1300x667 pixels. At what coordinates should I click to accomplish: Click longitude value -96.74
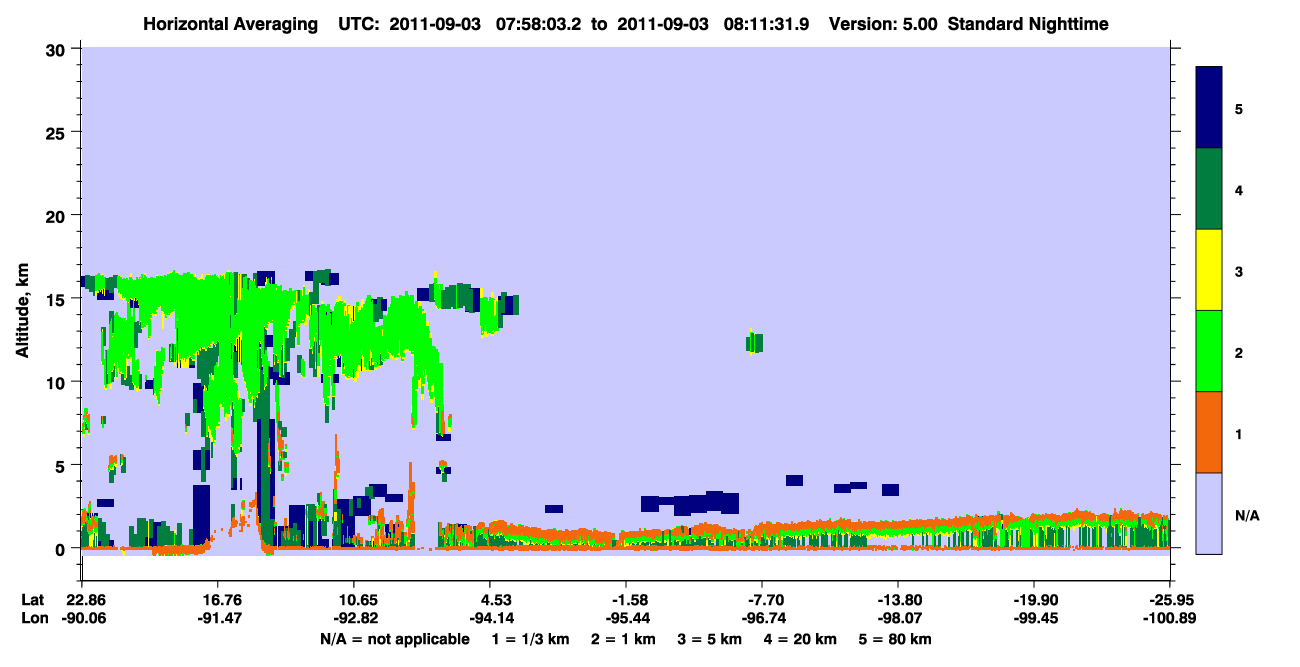point(762,618)
